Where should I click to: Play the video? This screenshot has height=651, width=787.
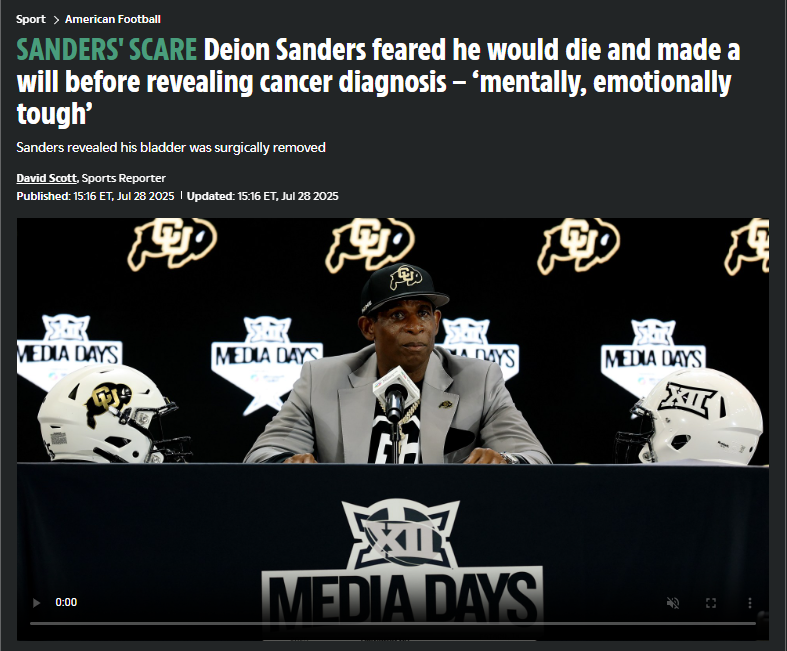point(36,602)
